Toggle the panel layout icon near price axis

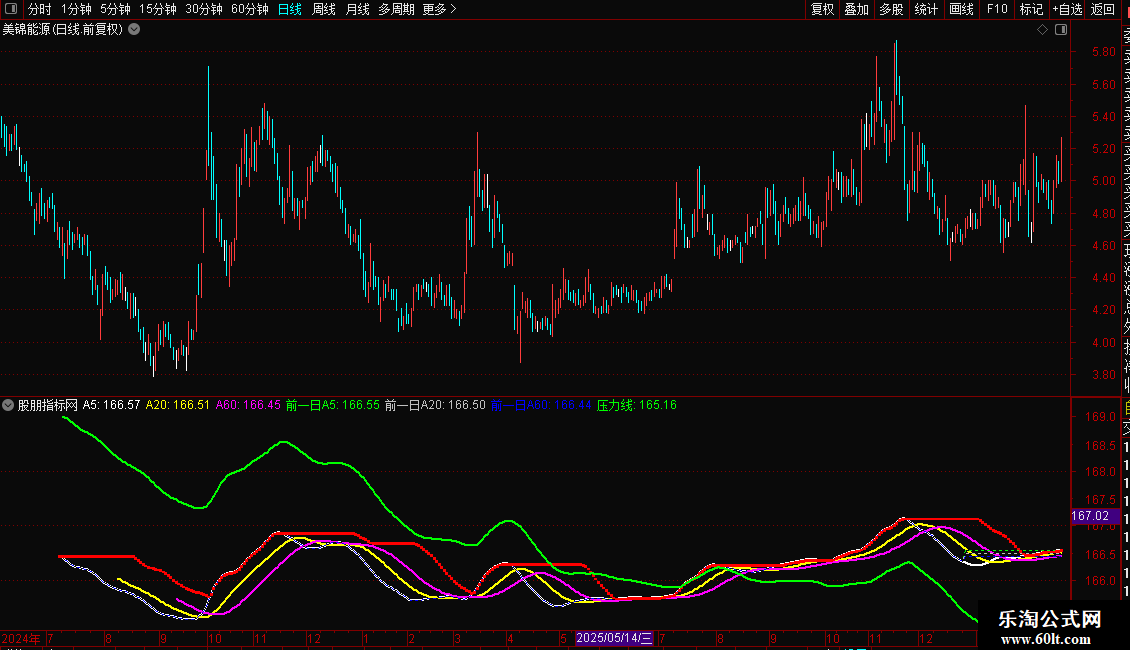coord(1061,30)
